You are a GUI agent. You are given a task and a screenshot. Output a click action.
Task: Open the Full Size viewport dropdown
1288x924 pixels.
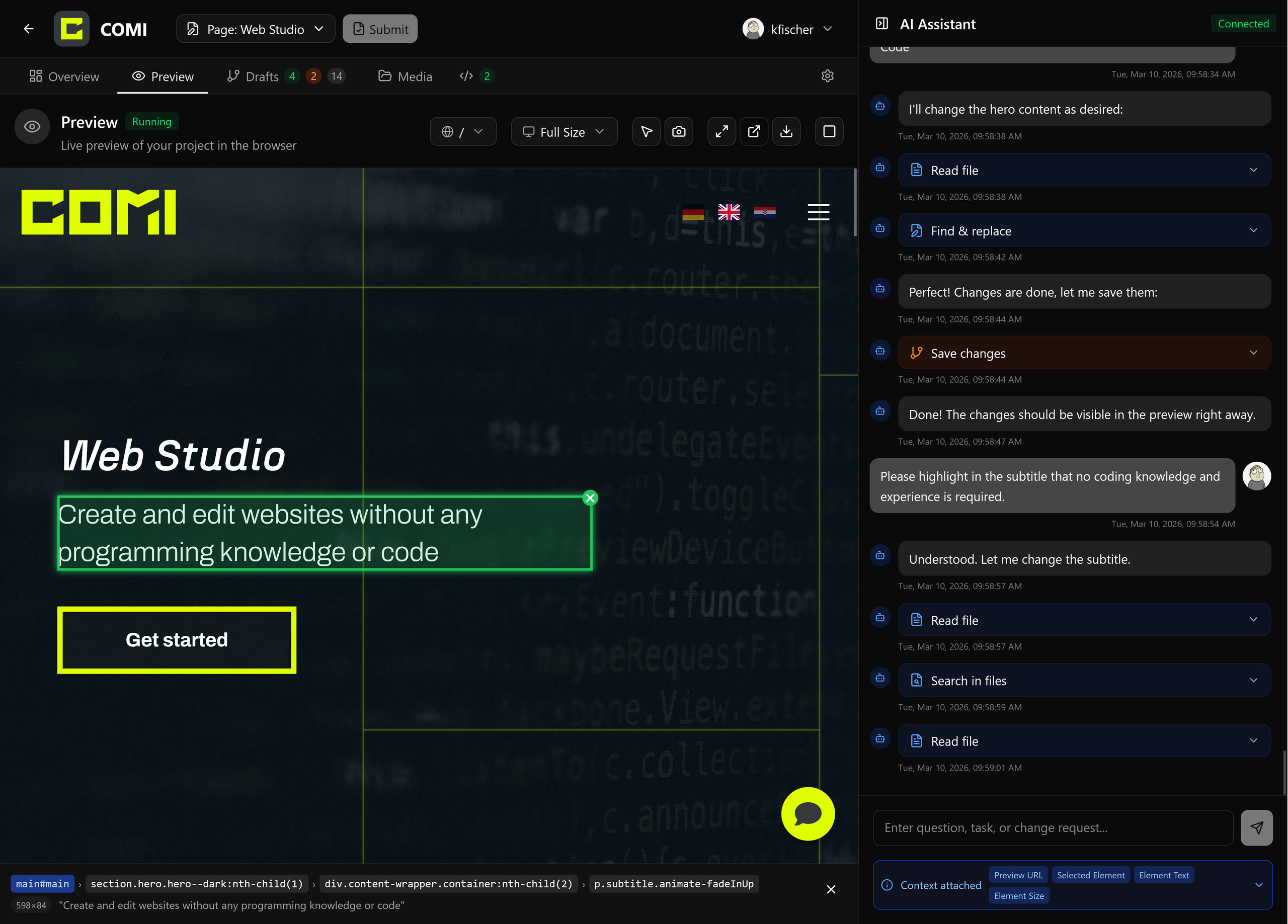point(564,132)
